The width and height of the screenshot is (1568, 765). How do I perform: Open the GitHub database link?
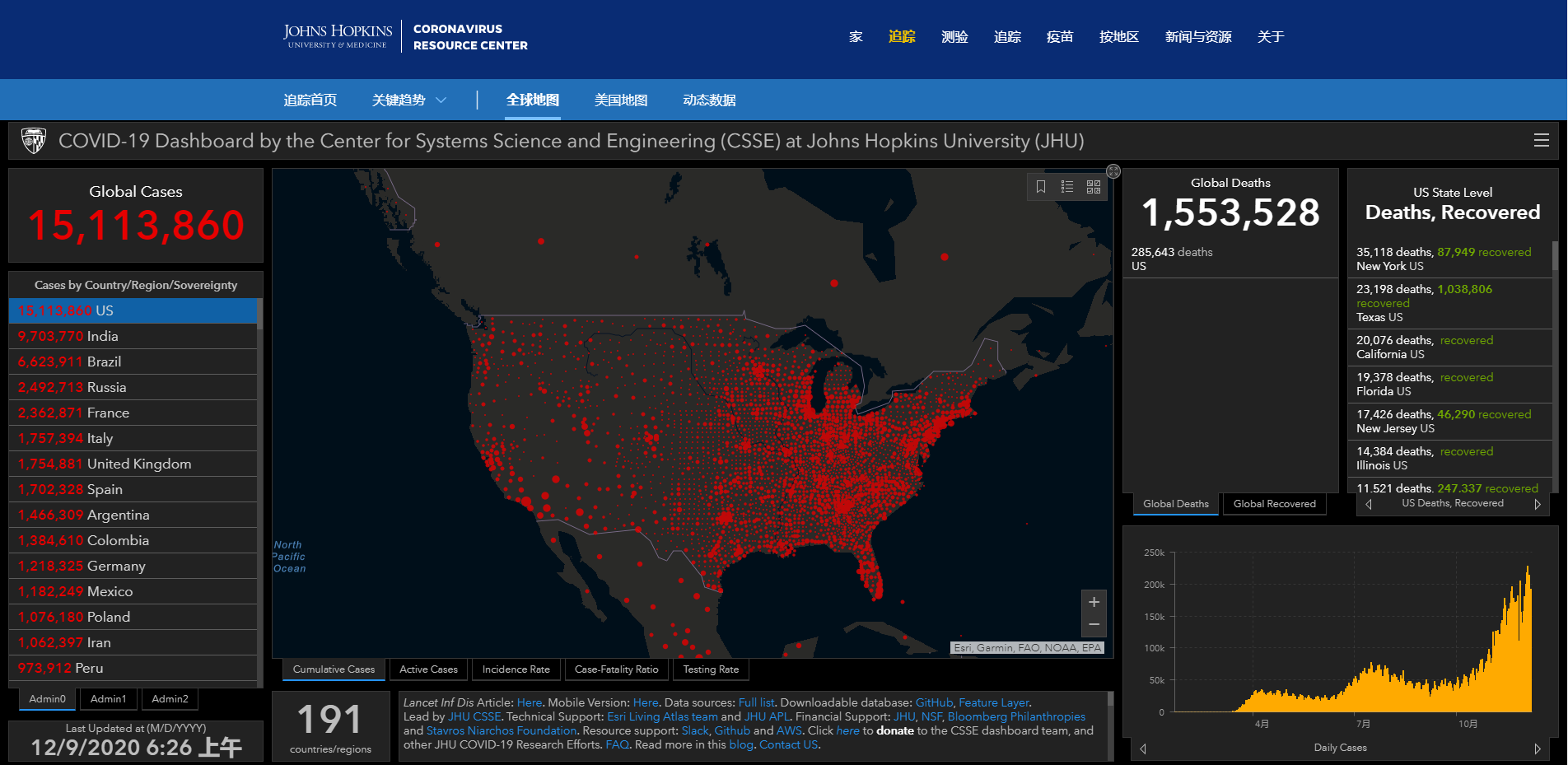pos(934,702)
